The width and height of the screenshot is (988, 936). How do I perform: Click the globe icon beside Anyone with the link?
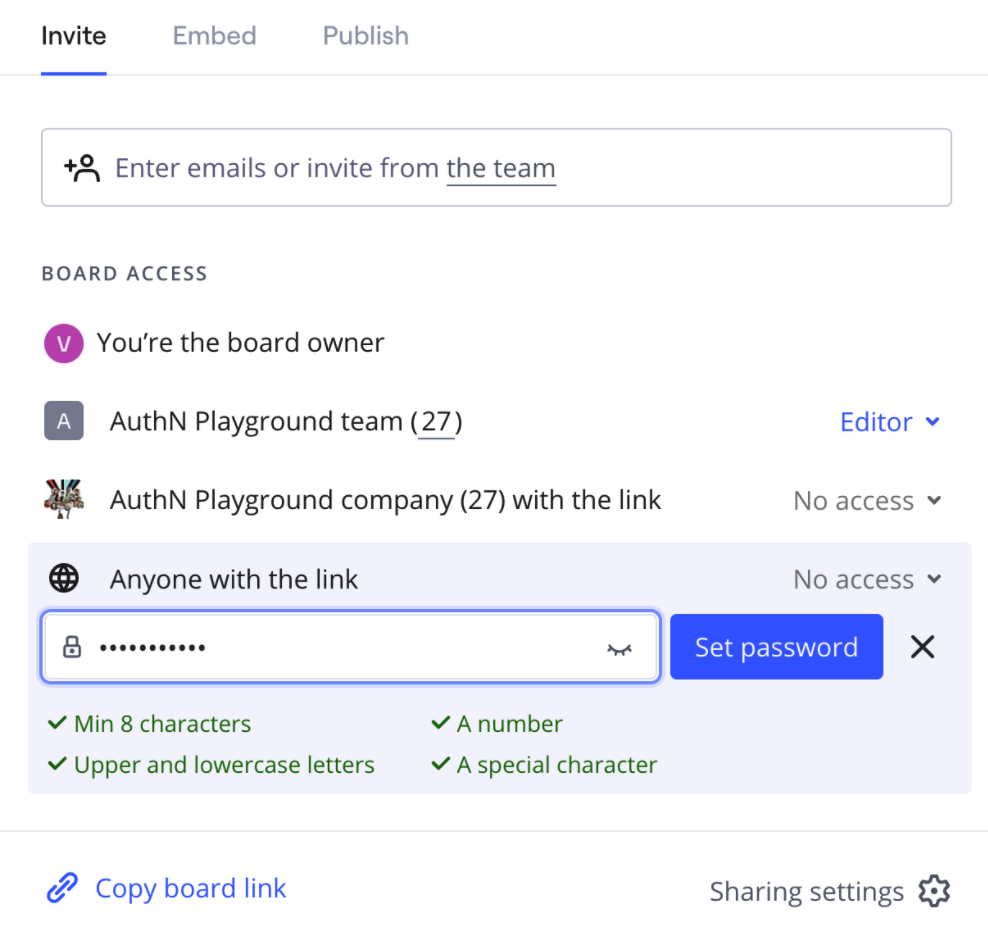(64, 579)
